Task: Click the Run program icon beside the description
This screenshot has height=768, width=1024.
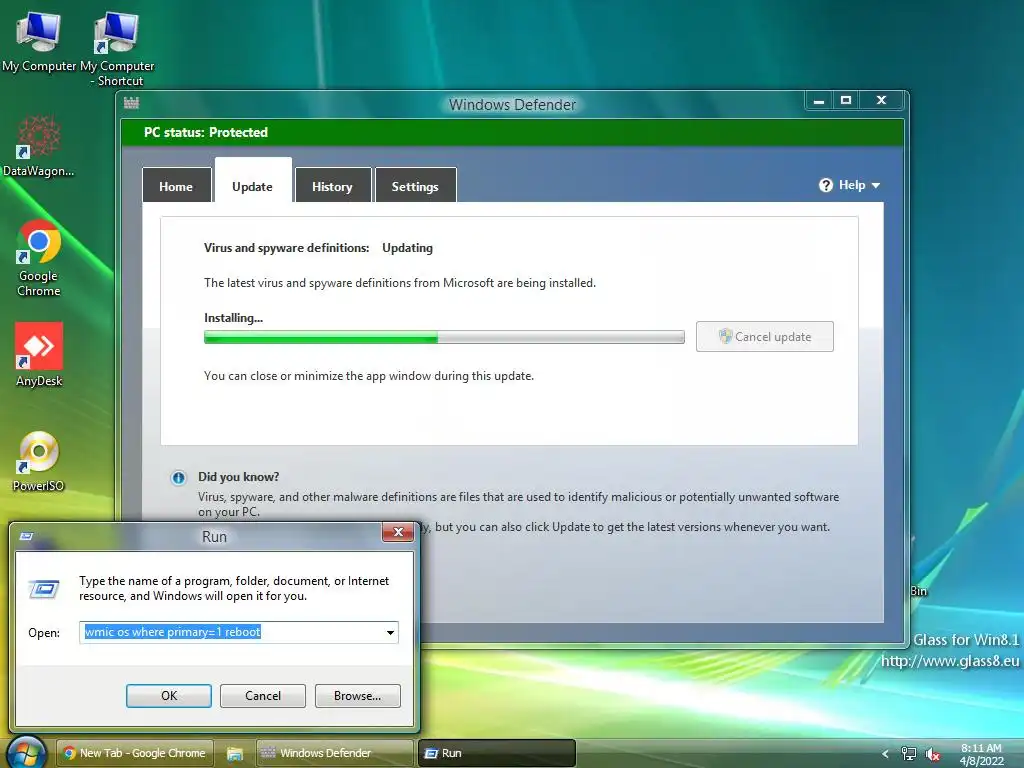Action: (44, 589)
